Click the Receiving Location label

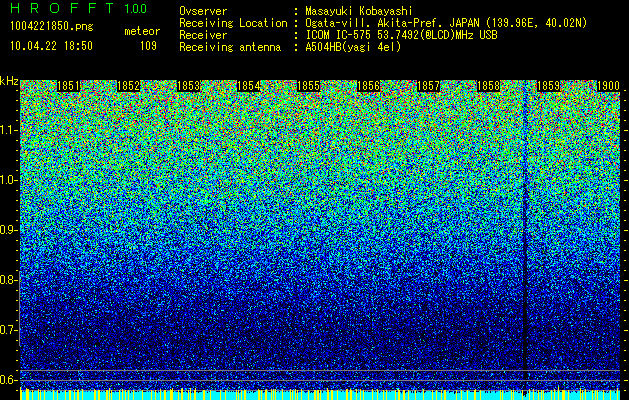pos(233,23)
